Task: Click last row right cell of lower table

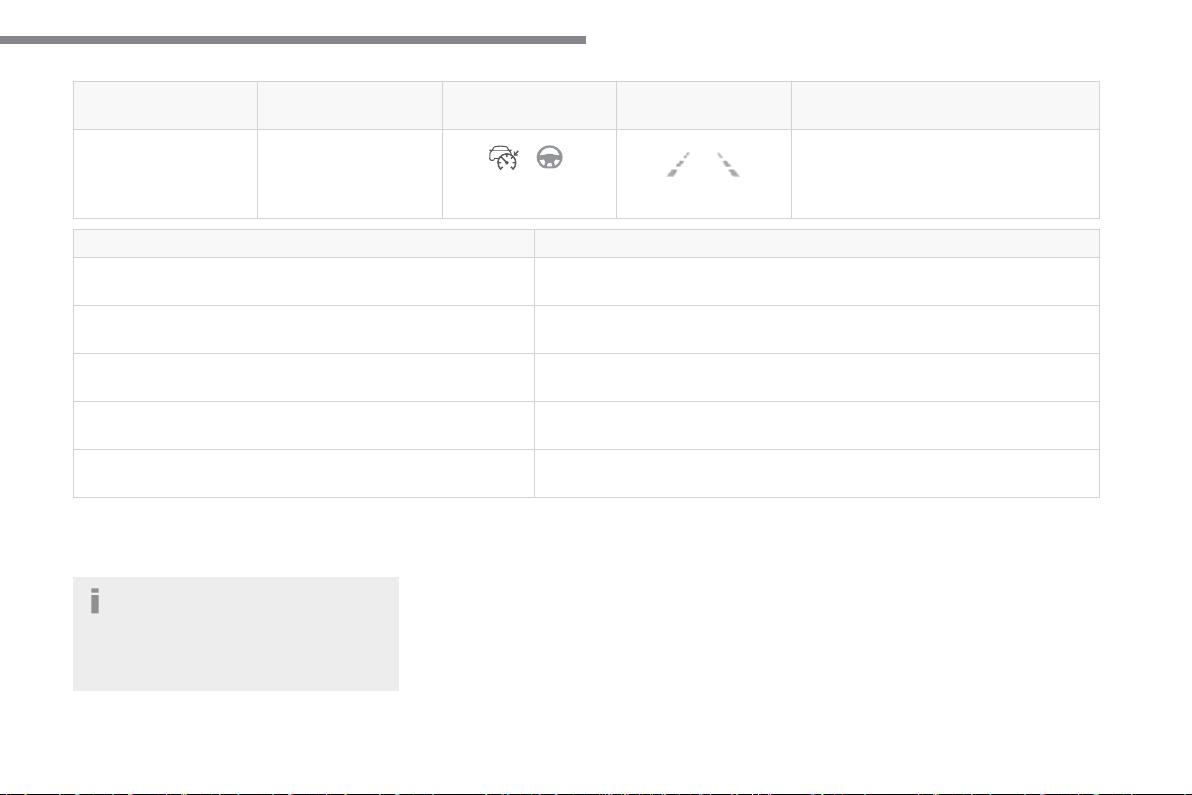Action: 817,473
